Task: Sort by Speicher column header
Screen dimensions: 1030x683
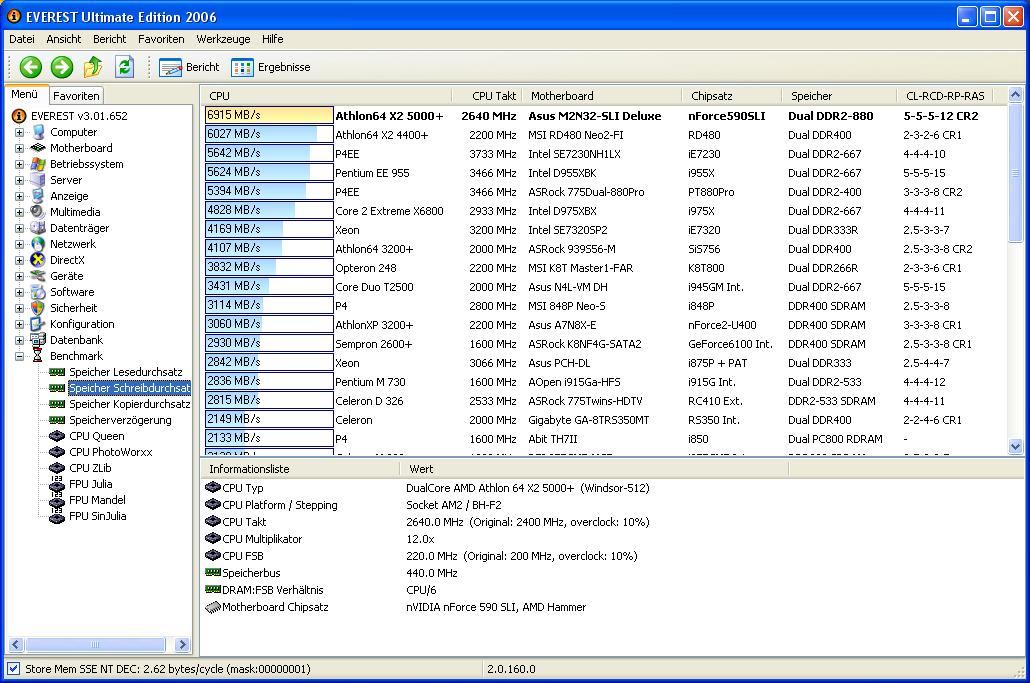Action: [x=839, y=96]
